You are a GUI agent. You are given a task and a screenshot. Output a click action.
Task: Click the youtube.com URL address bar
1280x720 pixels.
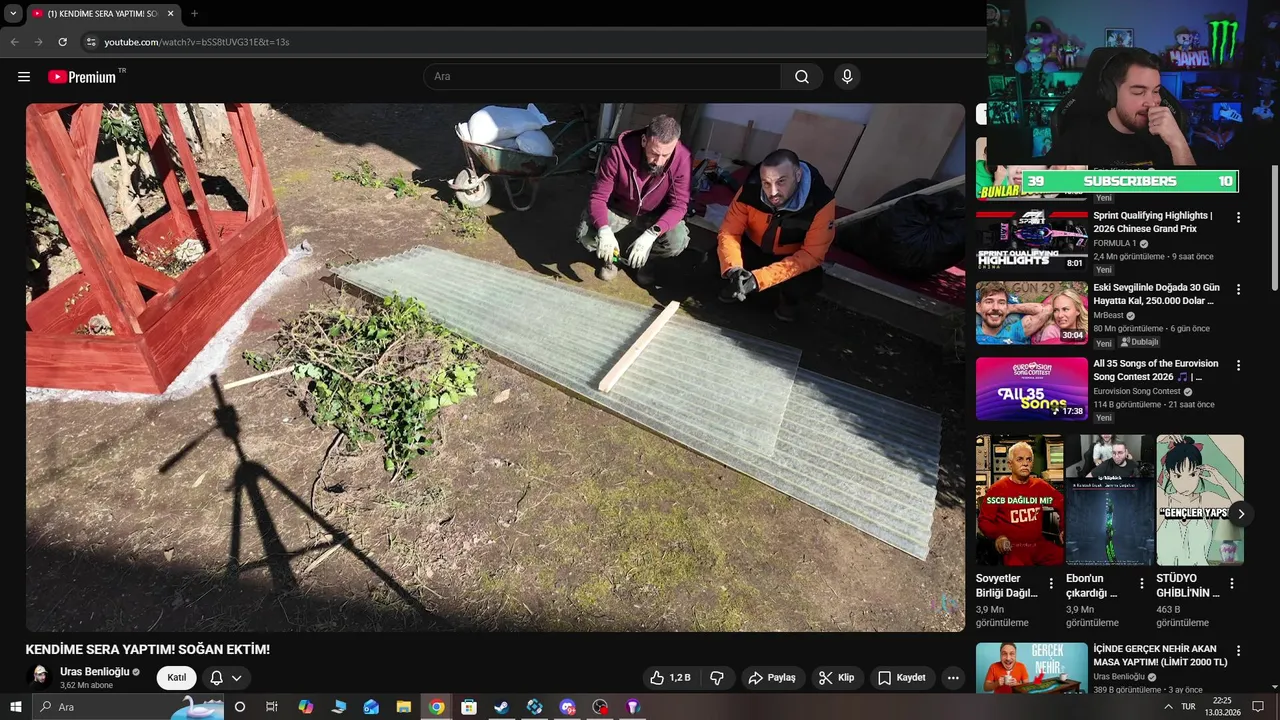pyautogui.click(x=197, y=42)
